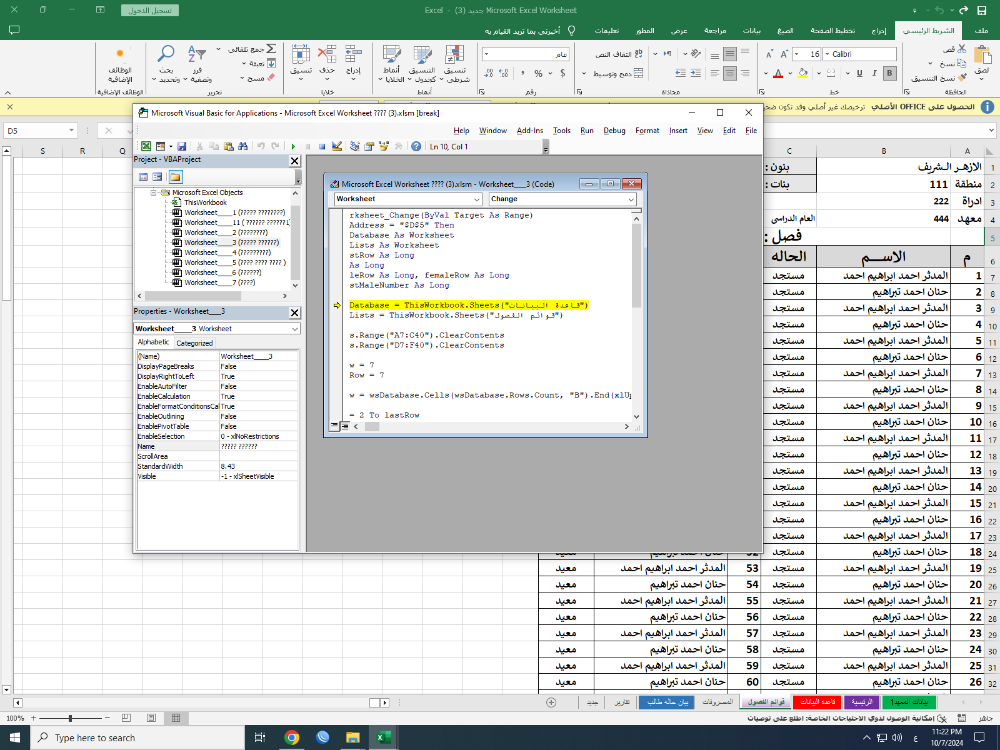The height and width of the screenshot is (750, 1000).
Task: Toggle Underline formatting in Excel ribbon
Action: pyautogui.click(x=859, y=73)
